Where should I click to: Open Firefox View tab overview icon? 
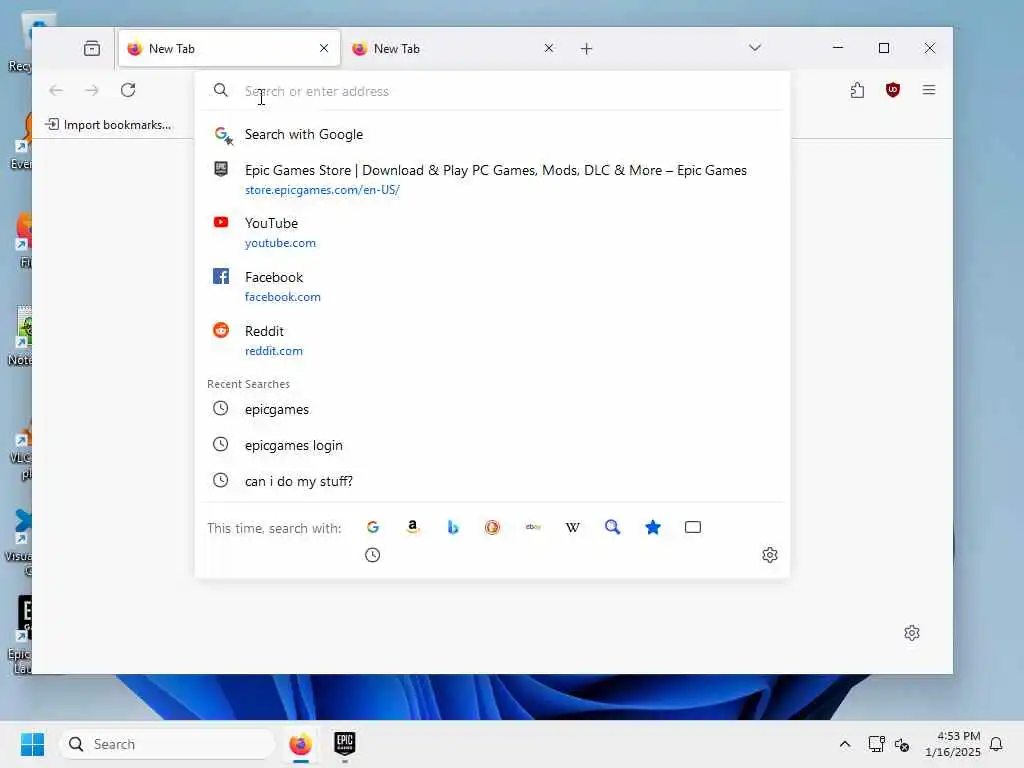pyautogui.click(x=92, y=48)
